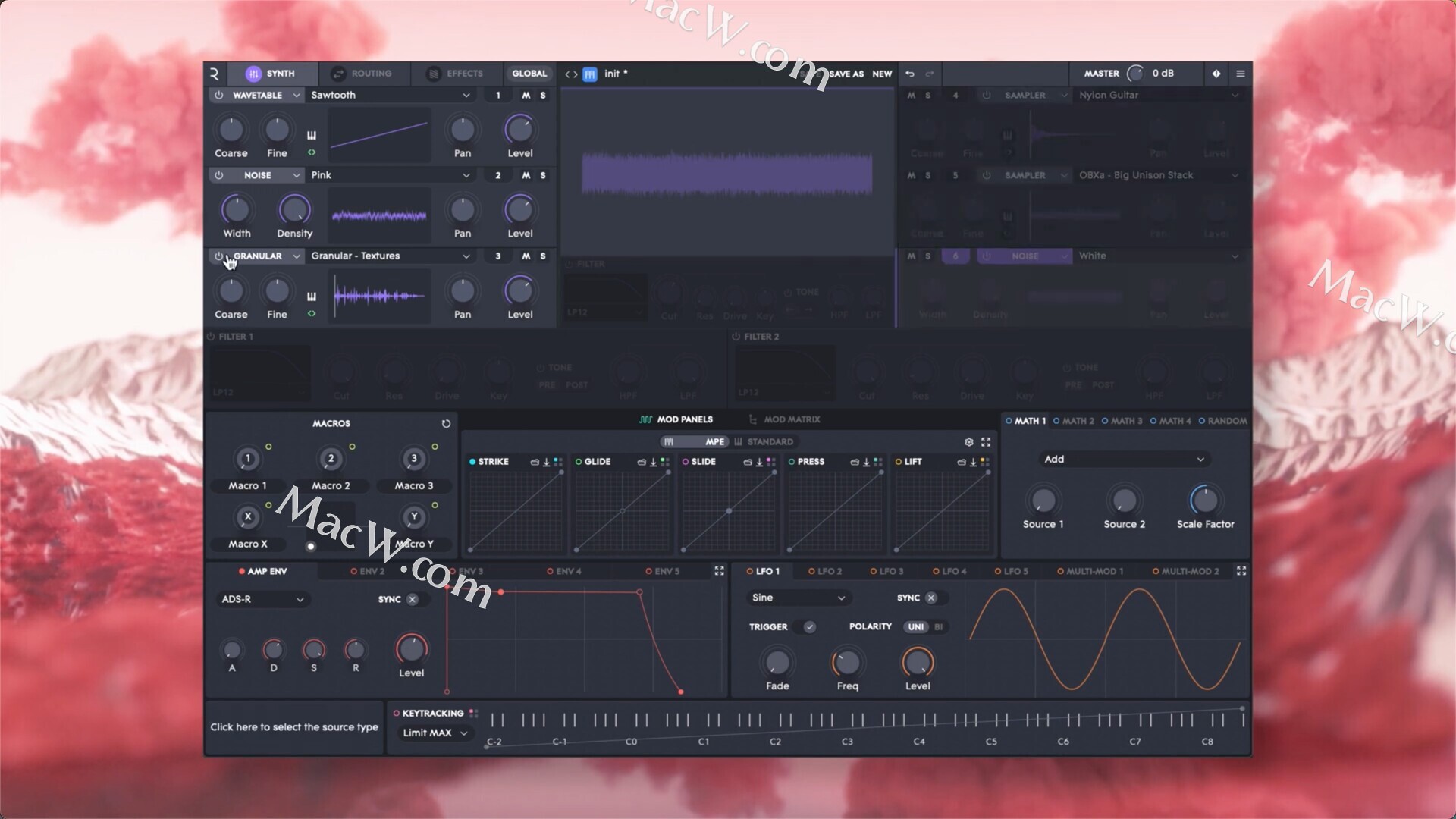Click the LIFT panel color grid icon

985,462
